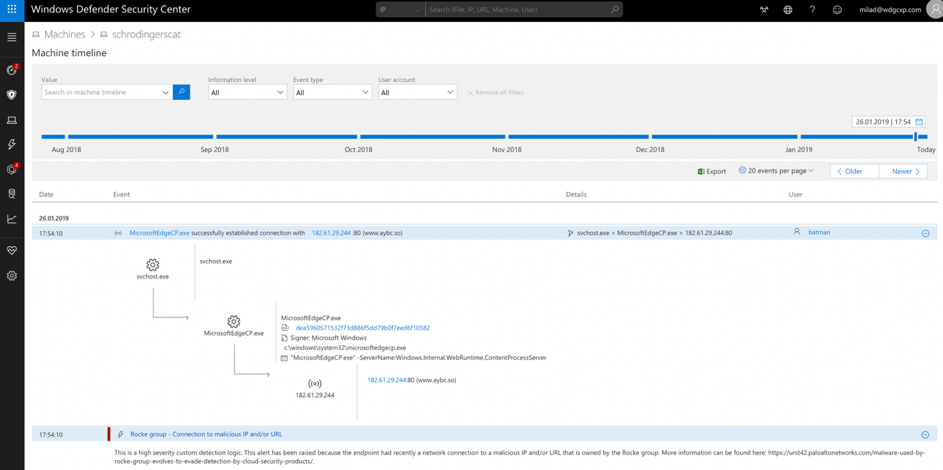Viewport: 943px width, 470px height.
Task: Open the Settings gear in sidebar
Action: point(11,276)
